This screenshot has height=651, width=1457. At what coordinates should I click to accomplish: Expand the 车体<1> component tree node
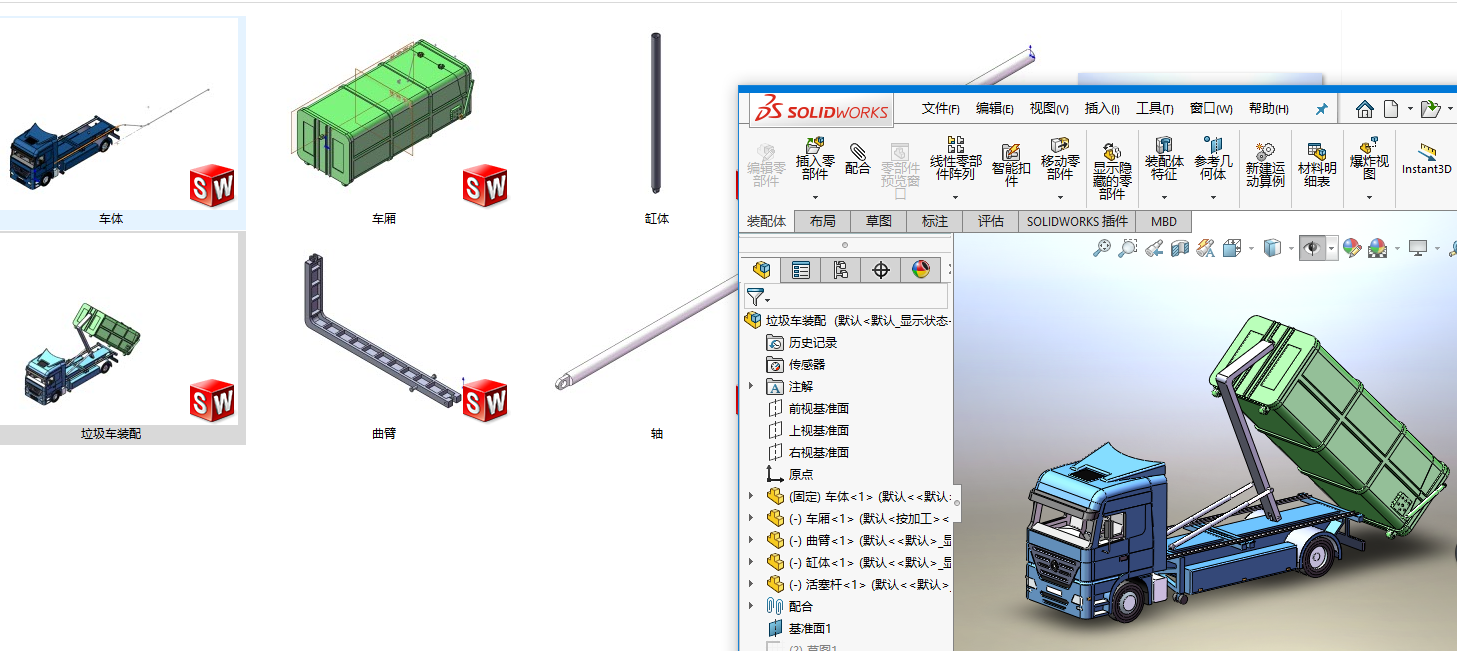coord(751,496)
